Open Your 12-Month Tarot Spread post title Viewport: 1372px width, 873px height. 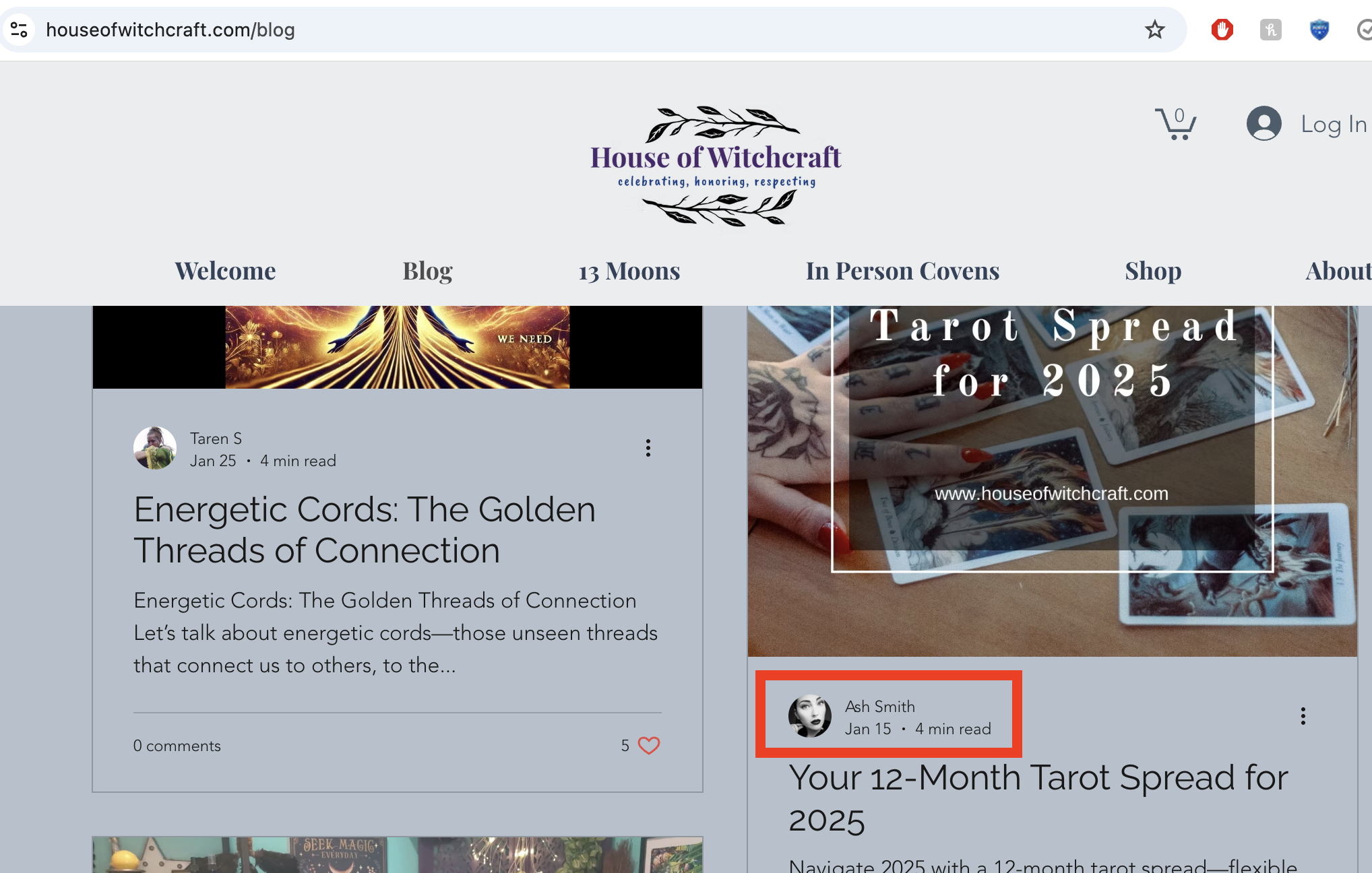tap(1038, 799)
